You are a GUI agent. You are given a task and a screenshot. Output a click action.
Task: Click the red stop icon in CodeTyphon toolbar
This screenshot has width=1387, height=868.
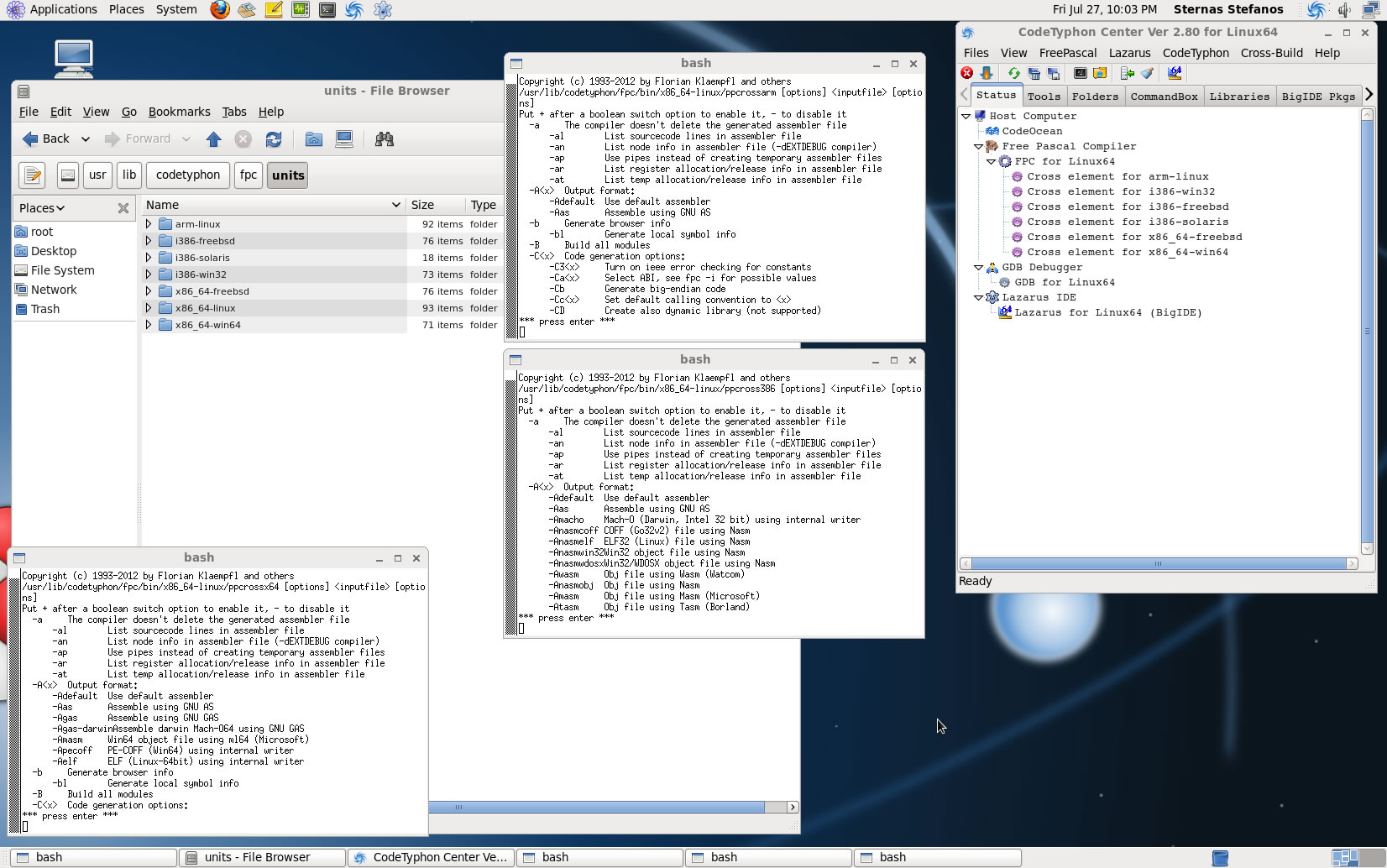(x=967, y=73)
